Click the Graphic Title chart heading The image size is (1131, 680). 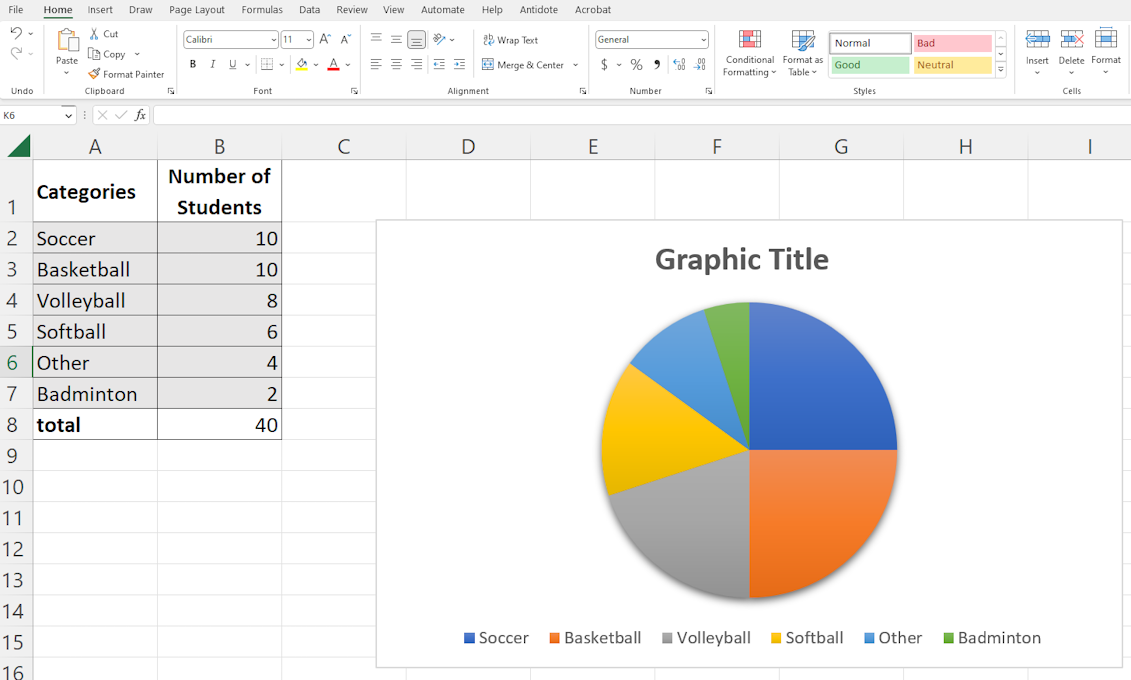coord(741,260)
